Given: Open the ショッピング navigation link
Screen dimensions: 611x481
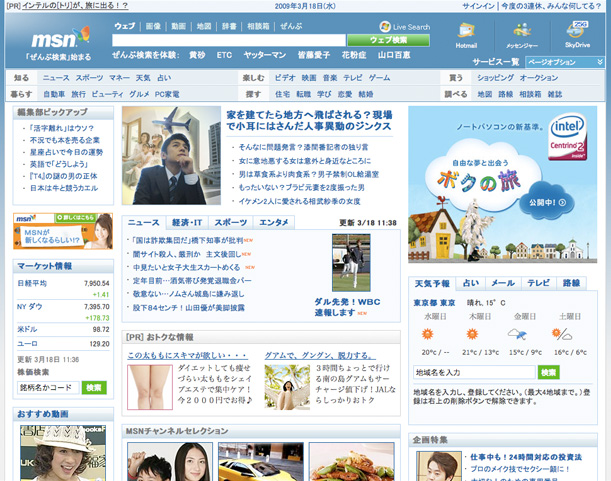Looking at the screenshot, I should [x=495, y=78].
